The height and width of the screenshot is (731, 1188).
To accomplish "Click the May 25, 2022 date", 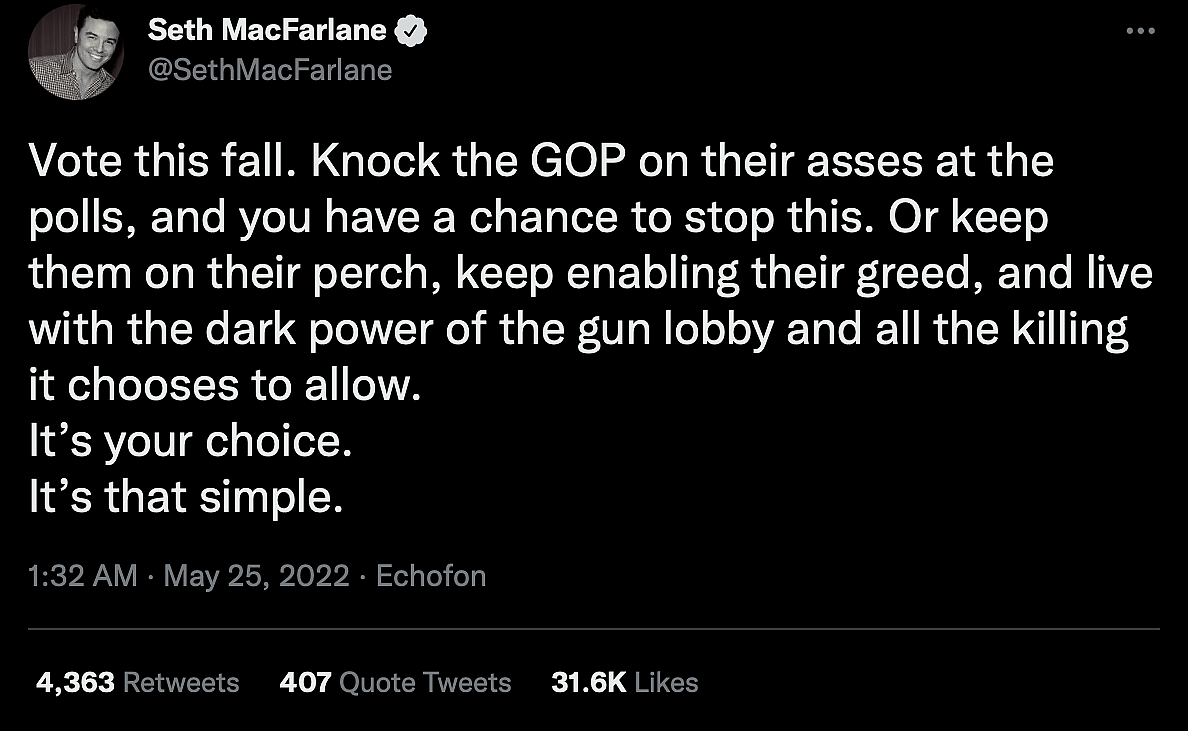I will click(x=256, y=576).
